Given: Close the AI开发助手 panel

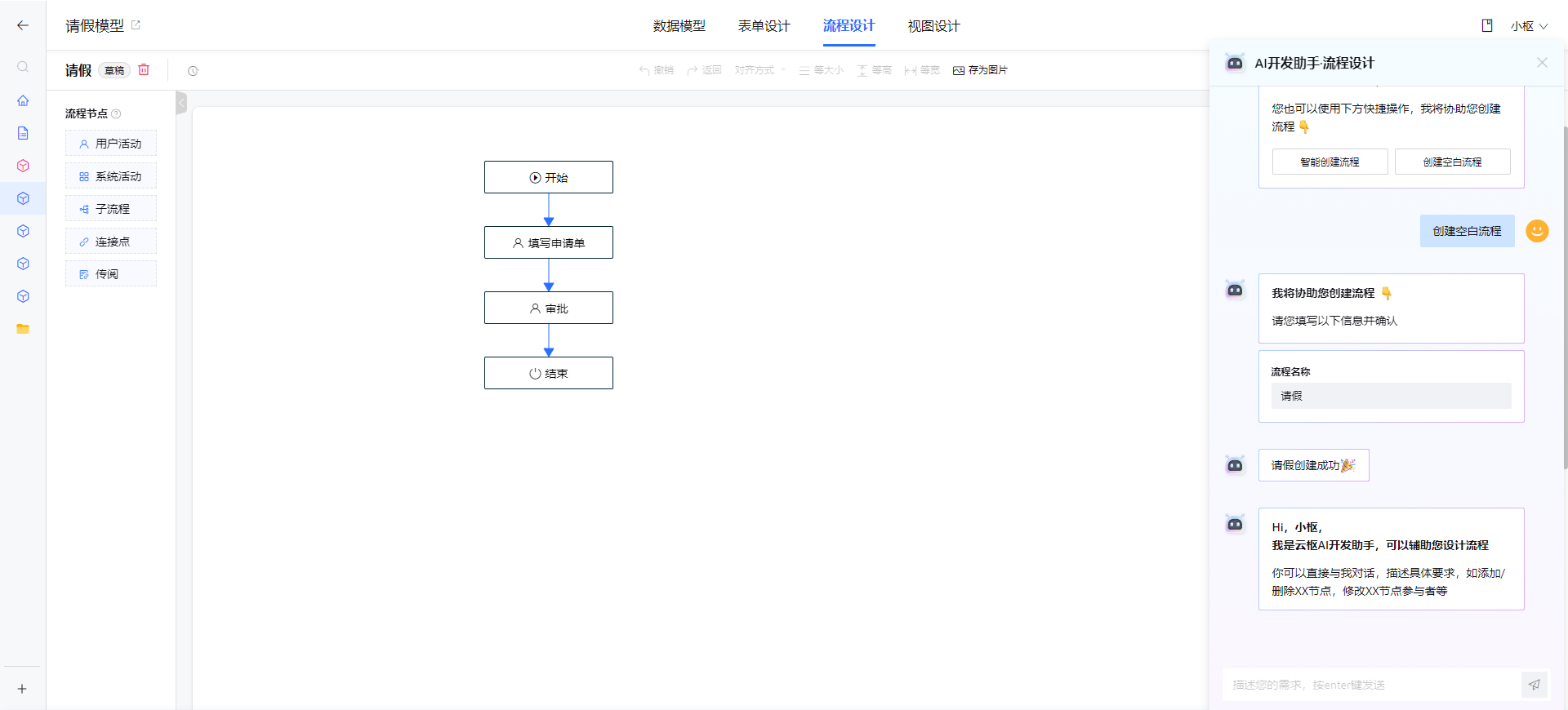Looking at the screenshot, I should [x=1542, y=63].
